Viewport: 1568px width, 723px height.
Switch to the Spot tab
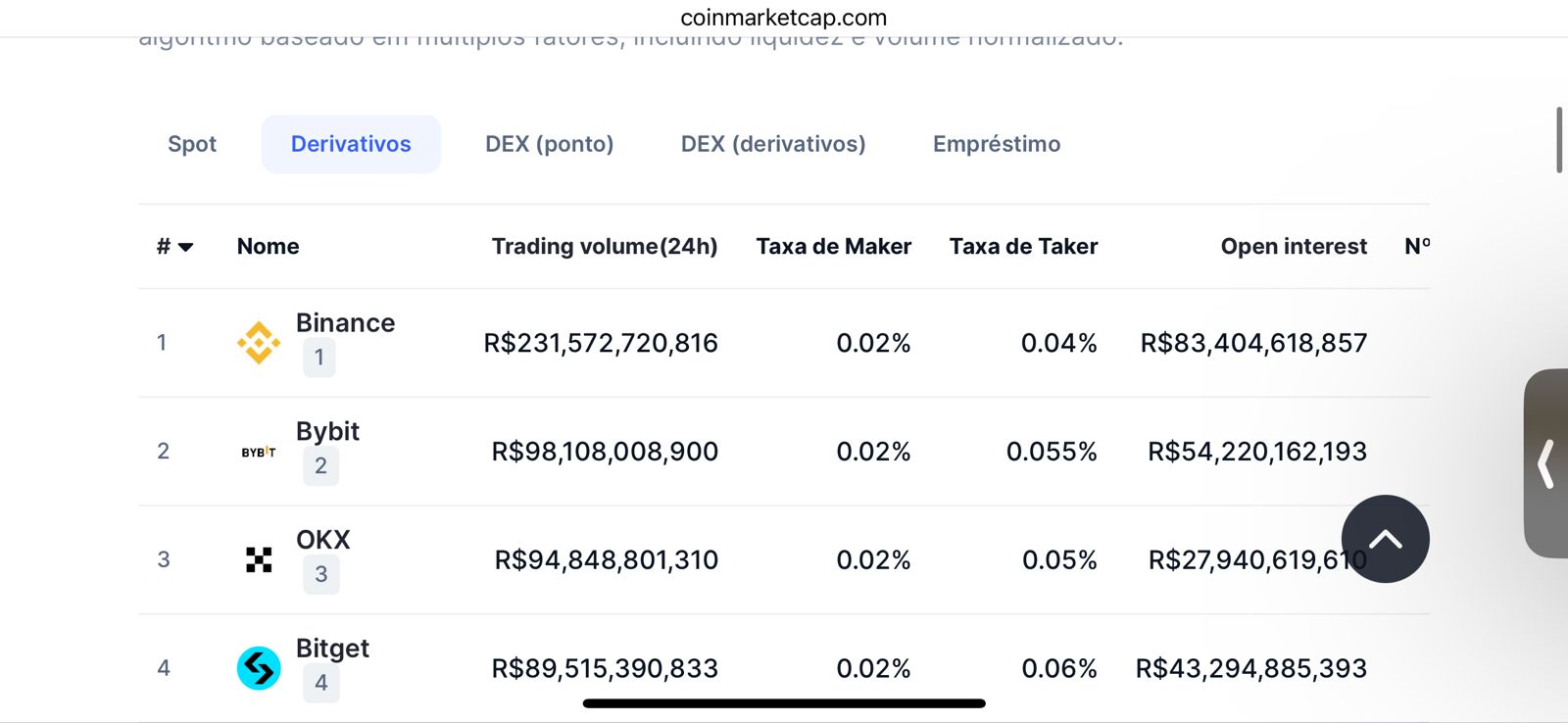(x=192, y=144)
